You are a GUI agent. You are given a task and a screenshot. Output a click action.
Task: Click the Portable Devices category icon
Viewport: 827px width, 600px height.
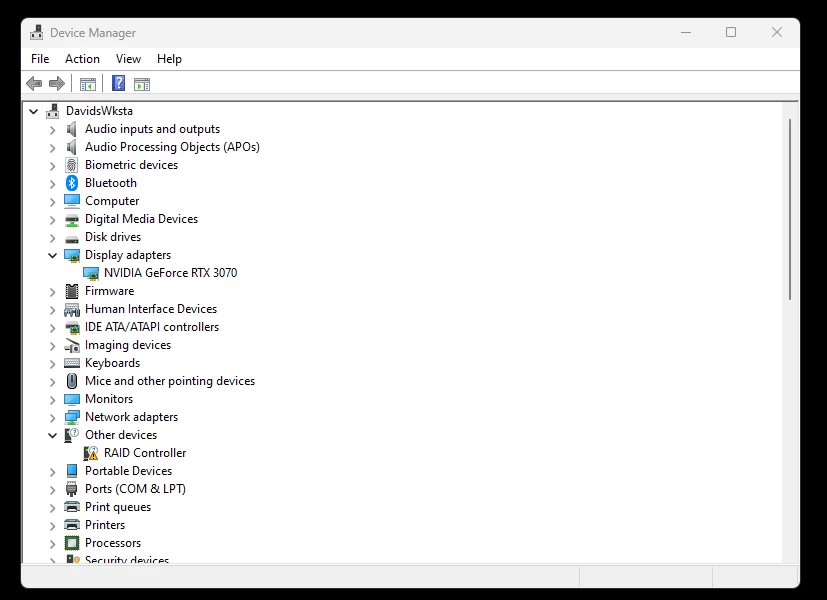[72, 471]
